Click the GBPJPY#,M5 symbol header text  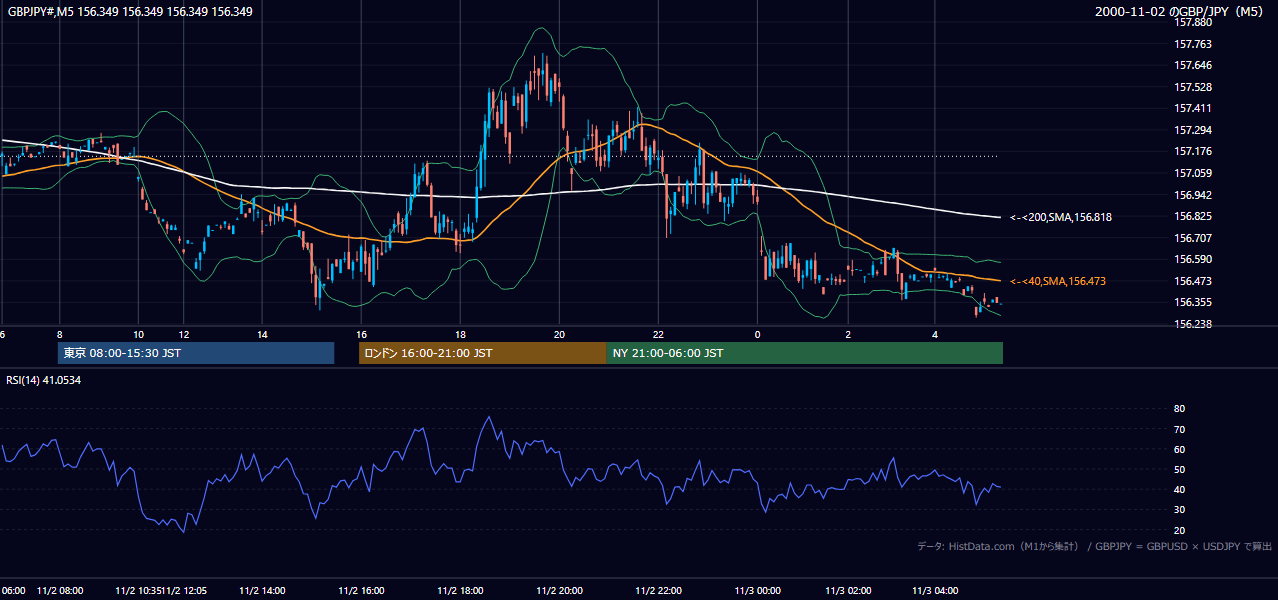pos(130,12)
